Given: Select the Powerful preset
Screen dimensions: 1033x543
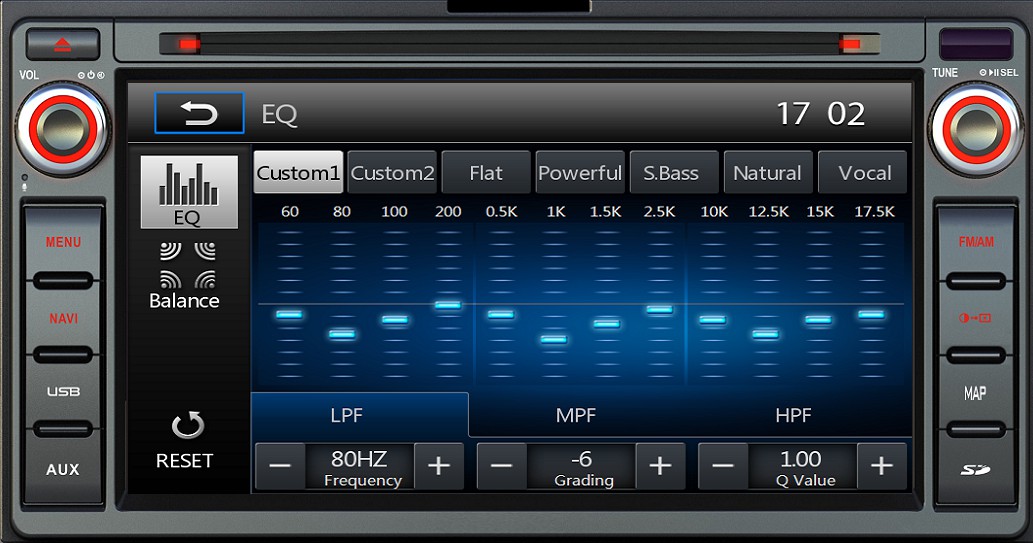Looking at the screenshot, I should (580, 173).
